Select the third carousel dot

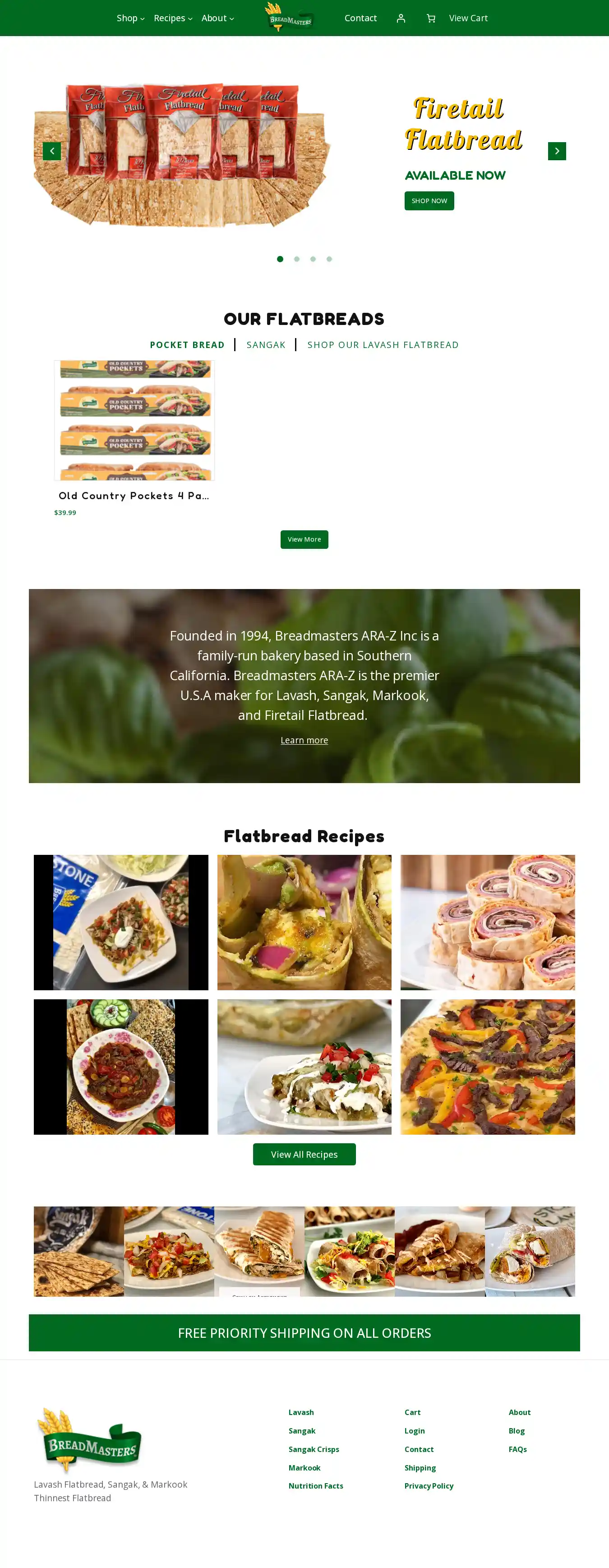(313, 260)
